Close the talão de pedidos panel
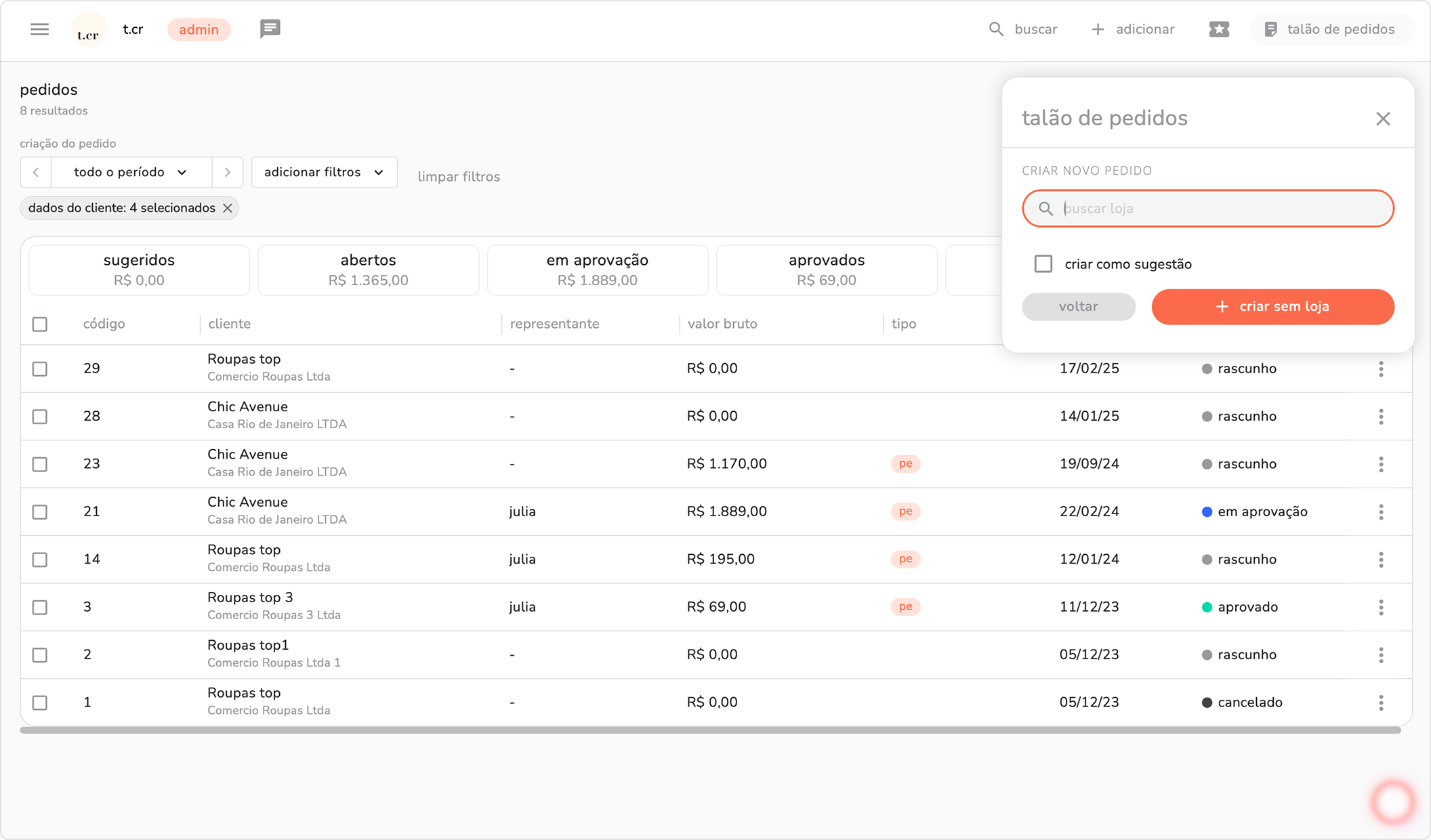The width and height of the screenshot is (1431, 840). click(x=1383, y=119)
